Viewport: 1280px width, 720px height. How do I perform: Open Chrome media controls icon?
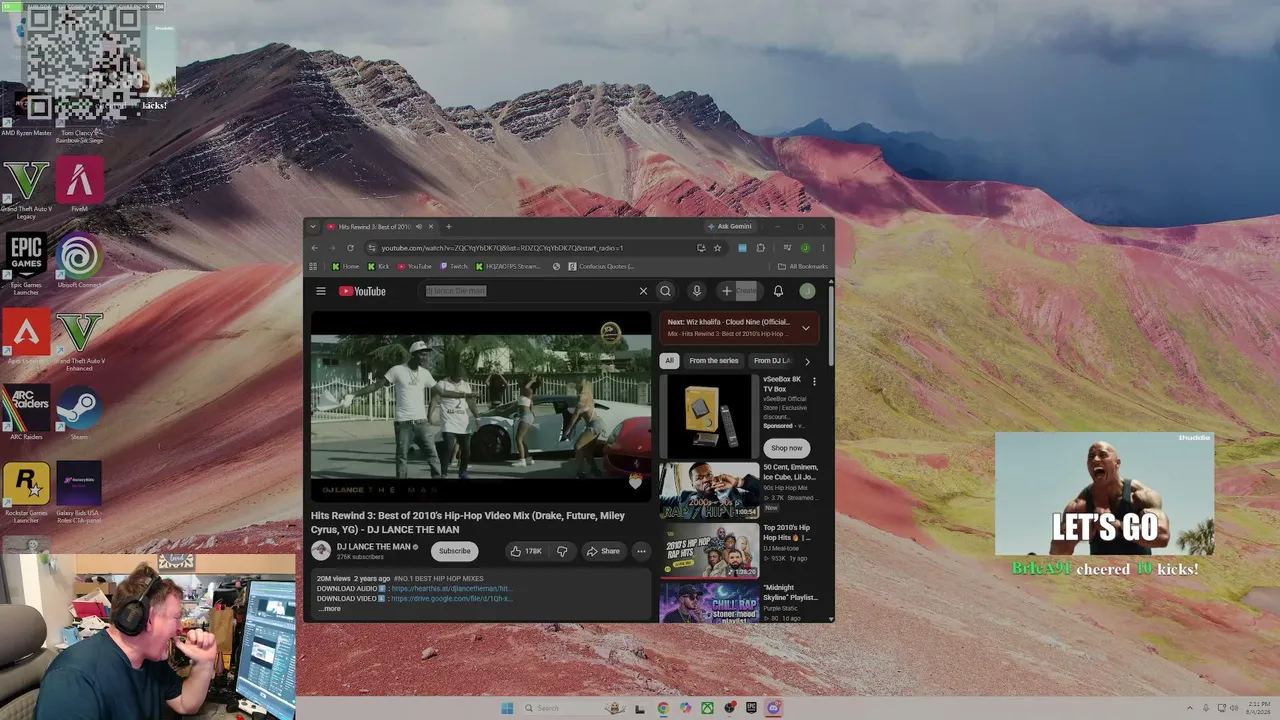pos(788,248)
